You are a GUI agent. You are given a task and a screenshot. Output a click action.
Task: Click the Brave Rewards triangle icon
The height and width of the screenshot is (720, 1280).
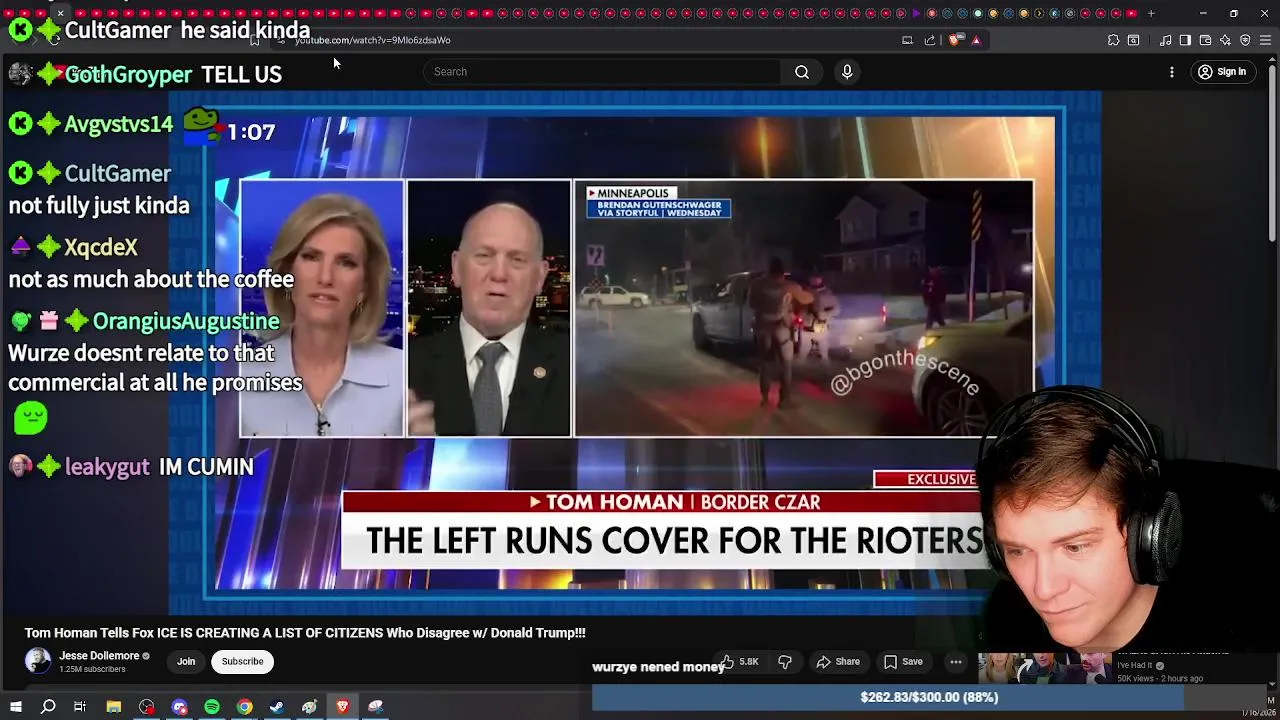tap(976, 40)
